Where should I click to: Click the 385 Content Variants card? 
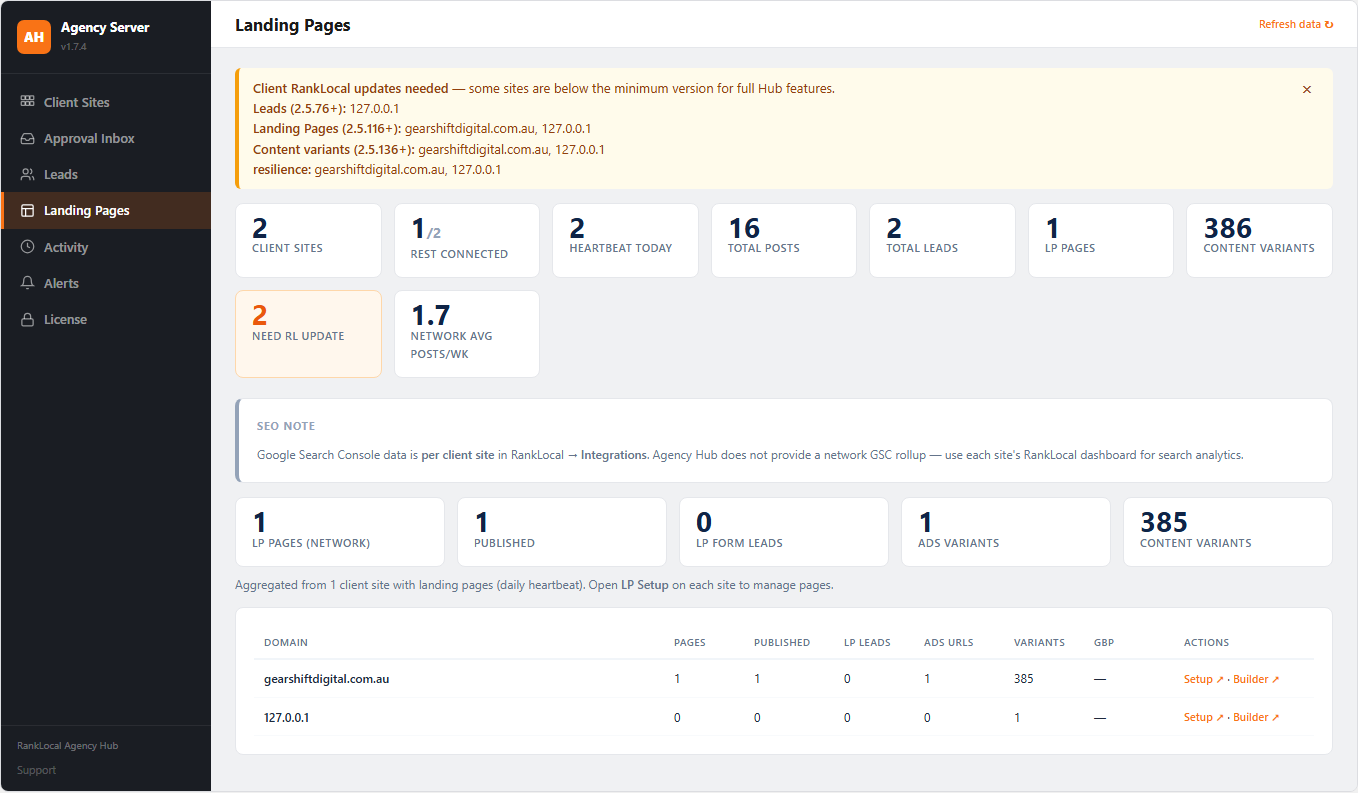tap(1228, 532)
